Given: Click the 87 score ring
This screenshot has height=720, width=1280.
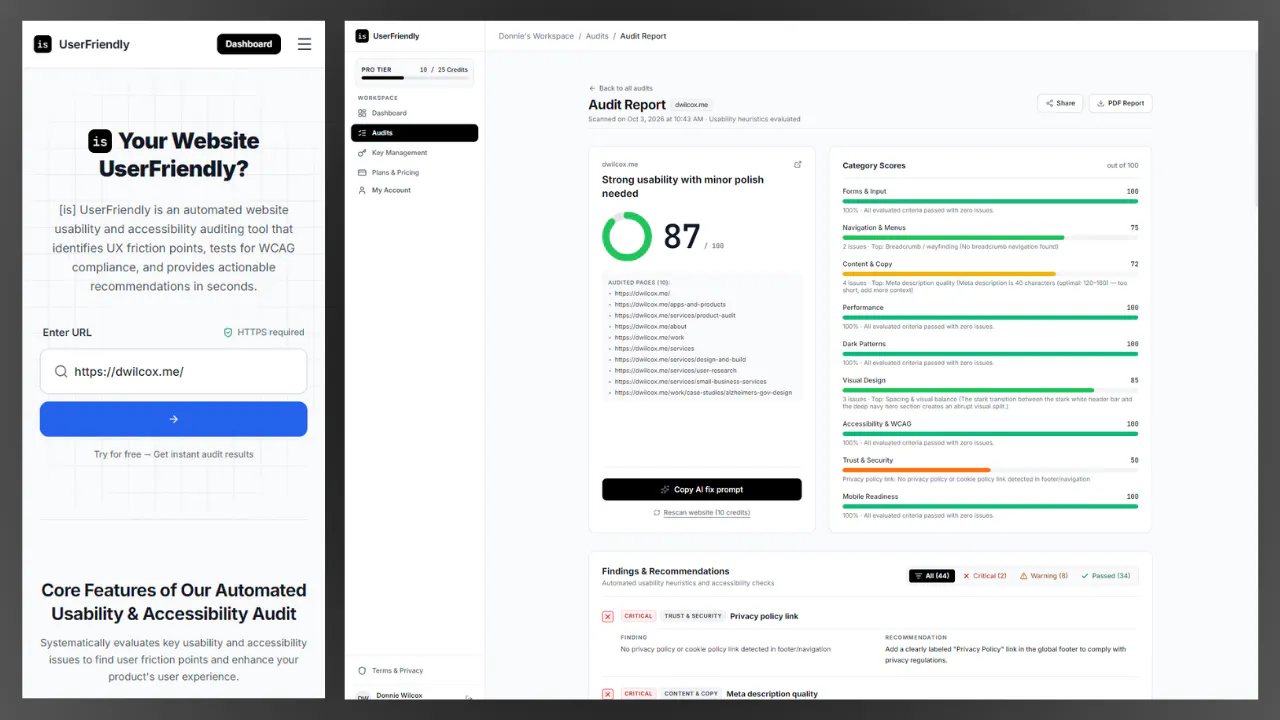Looking at the screenshot, I should pos(627,237).
